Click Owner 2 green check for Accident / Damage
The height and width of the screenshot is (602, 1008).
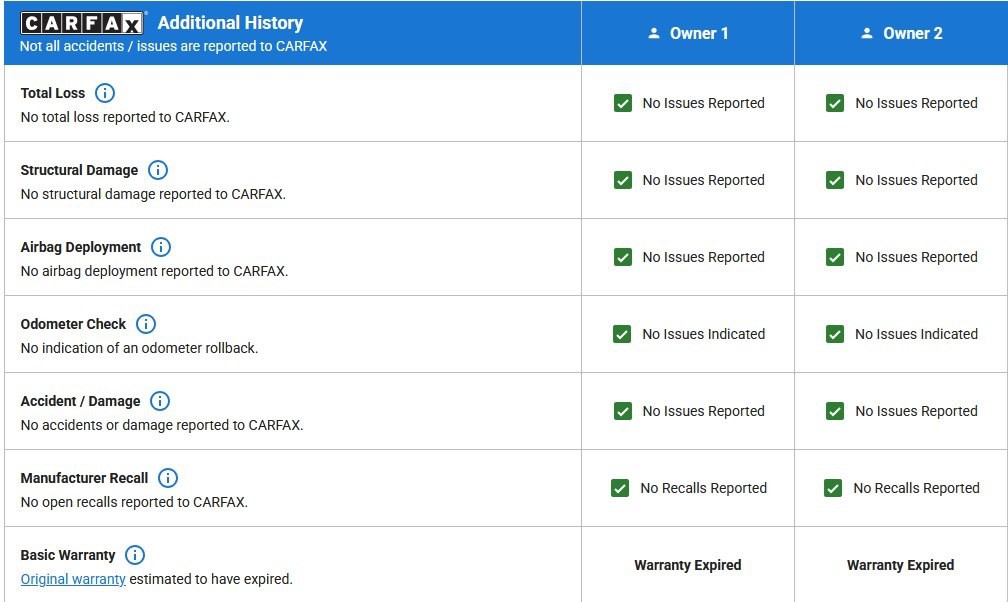[x=835, y=411]
